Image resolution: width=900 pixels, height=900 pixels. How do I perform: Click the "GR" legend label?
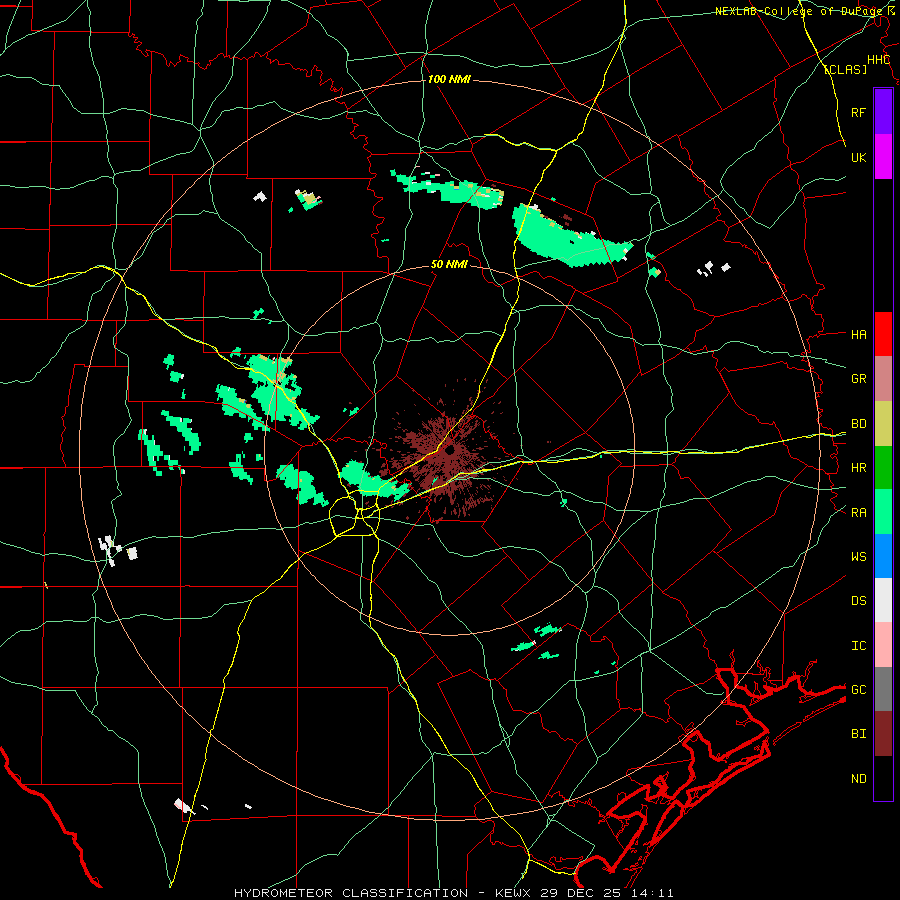858,379
